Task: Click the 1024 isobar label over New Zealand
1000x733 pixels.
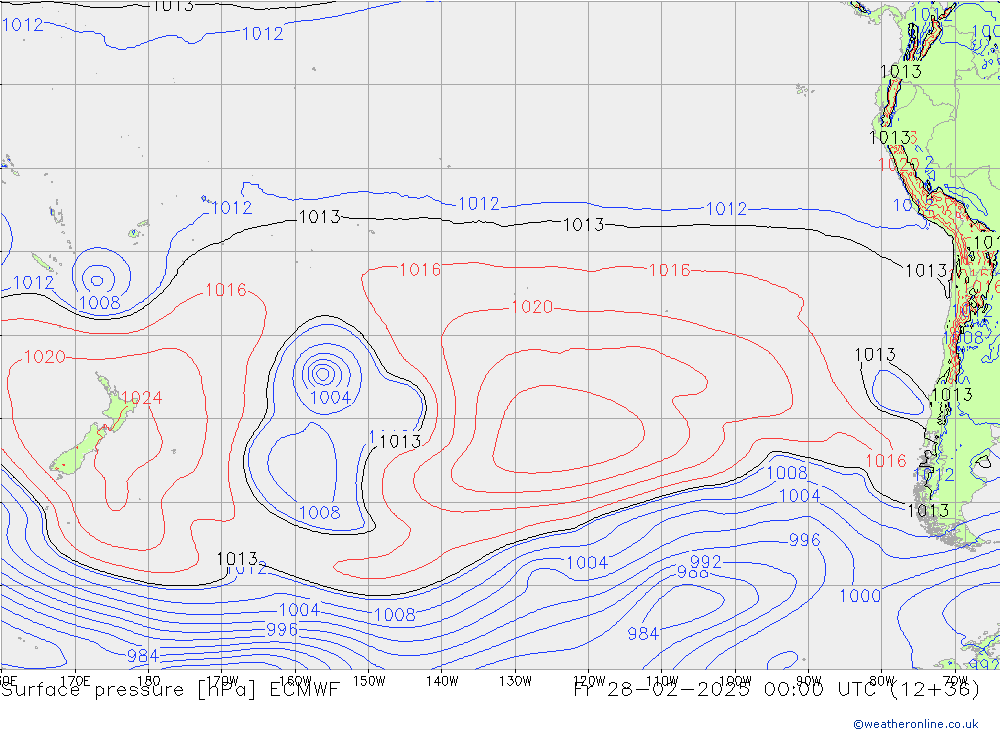Action: tap(142, 398)
